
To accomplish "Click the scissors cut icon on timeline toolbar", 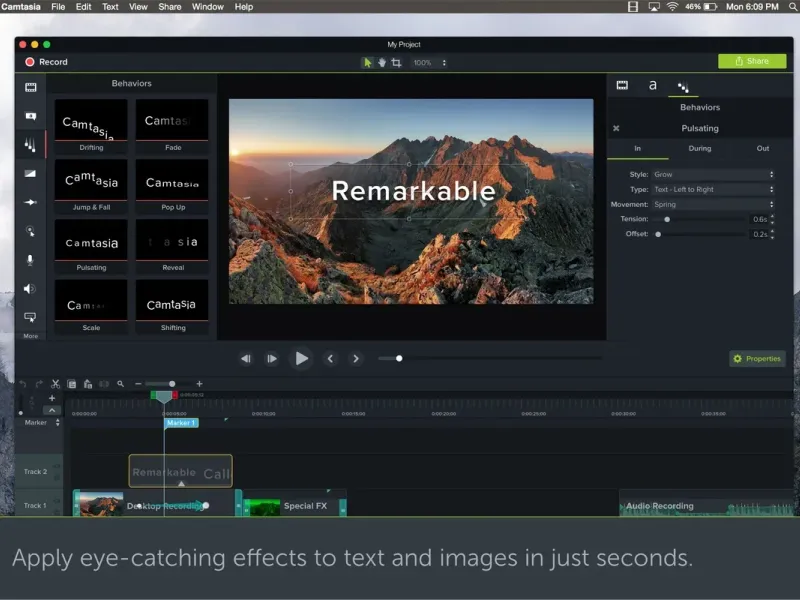I will click(x=56, y=384).
